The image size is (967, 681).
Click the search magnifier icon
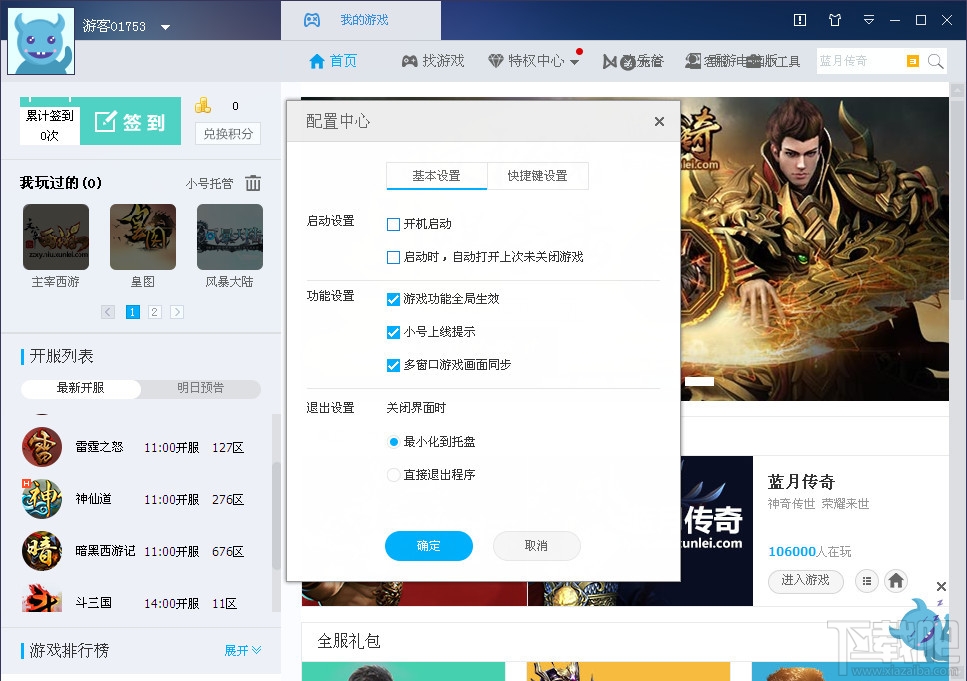click(x=935, y=61)
